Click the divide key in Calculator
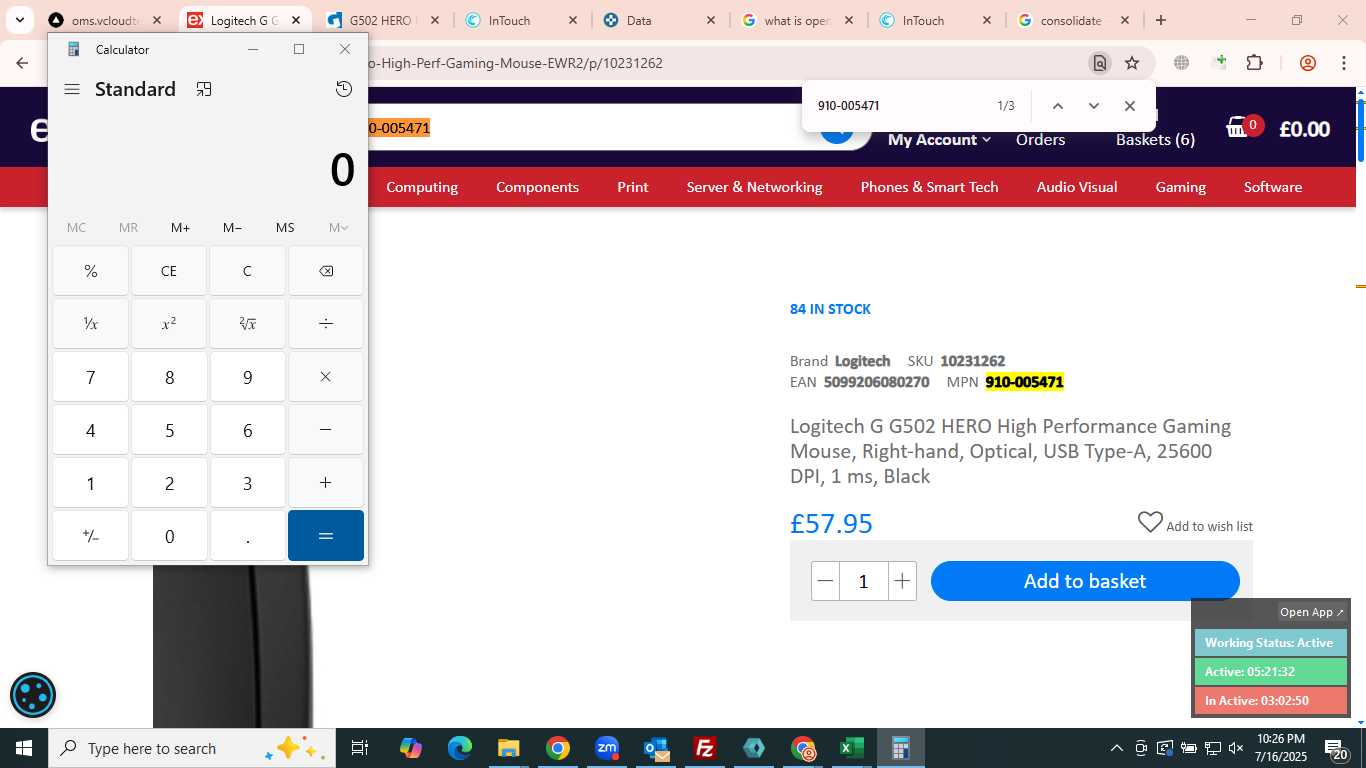 tap(326, 324)
